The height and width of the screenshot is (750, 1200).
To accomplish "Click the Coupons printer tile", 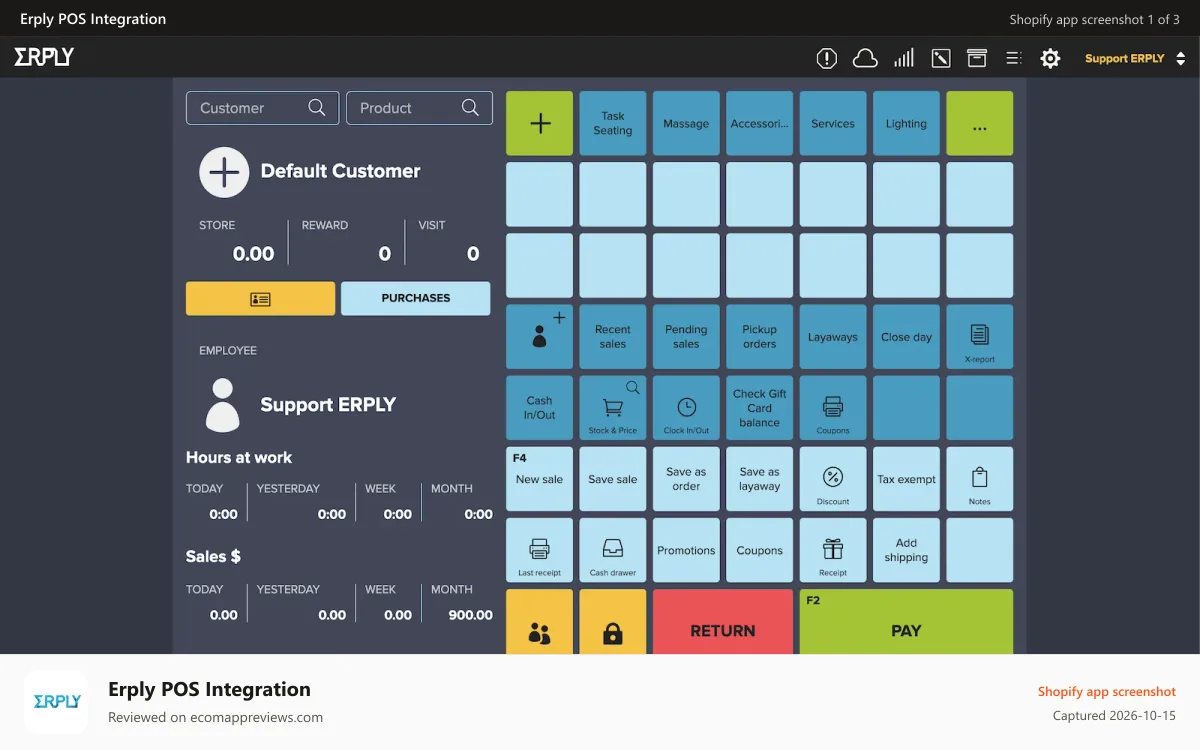I will (833, 408).
